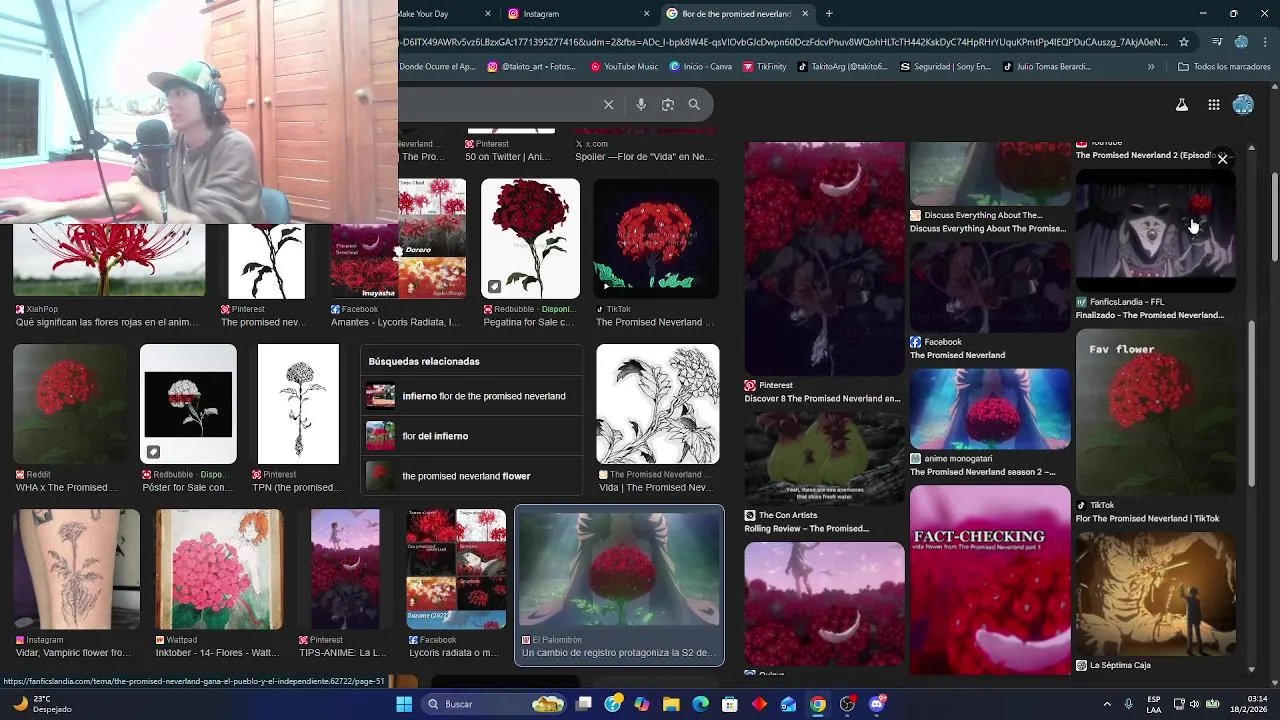Open the YouTube Music bookmark

coord(624,67)
